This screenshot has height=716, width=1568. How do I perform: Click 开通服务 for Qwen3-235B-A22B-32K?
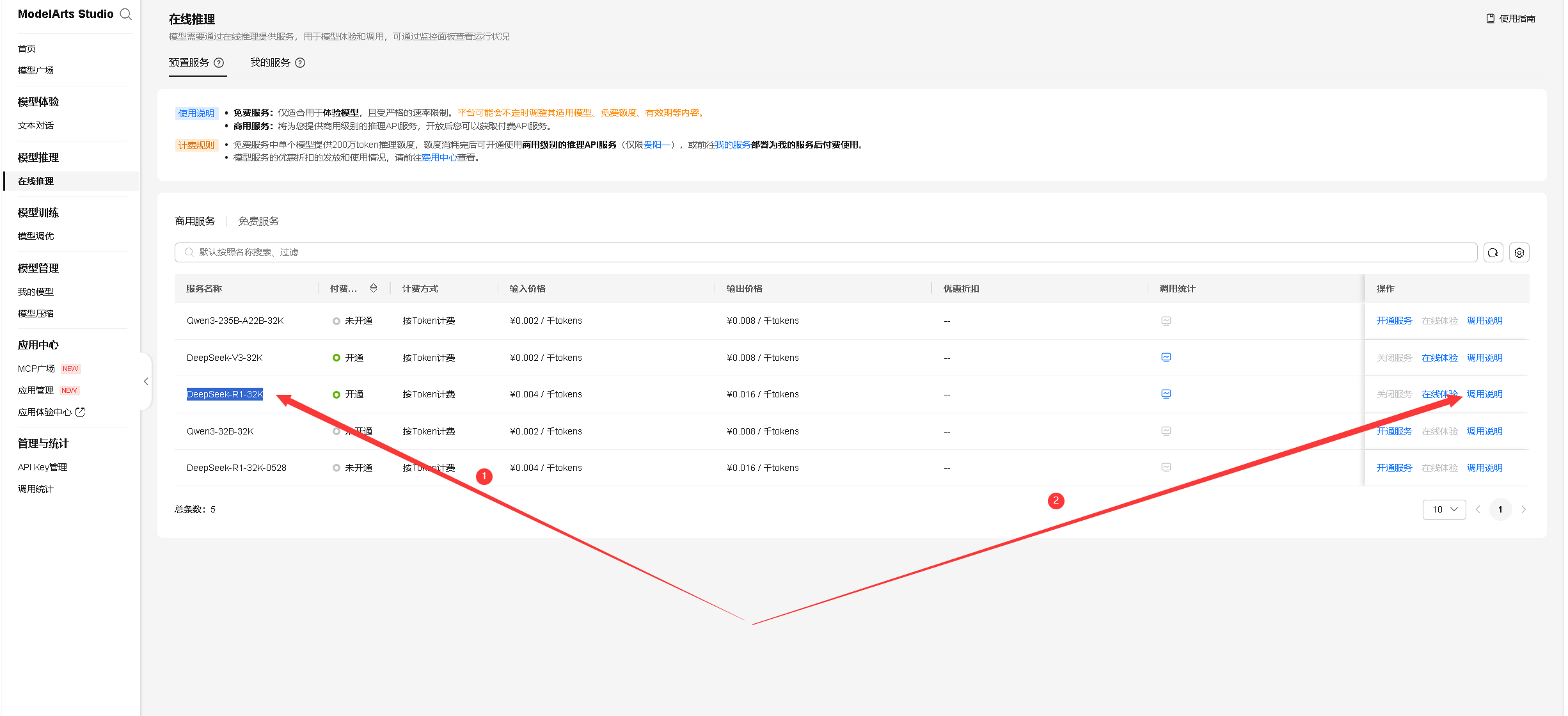tap(1393, 321)
